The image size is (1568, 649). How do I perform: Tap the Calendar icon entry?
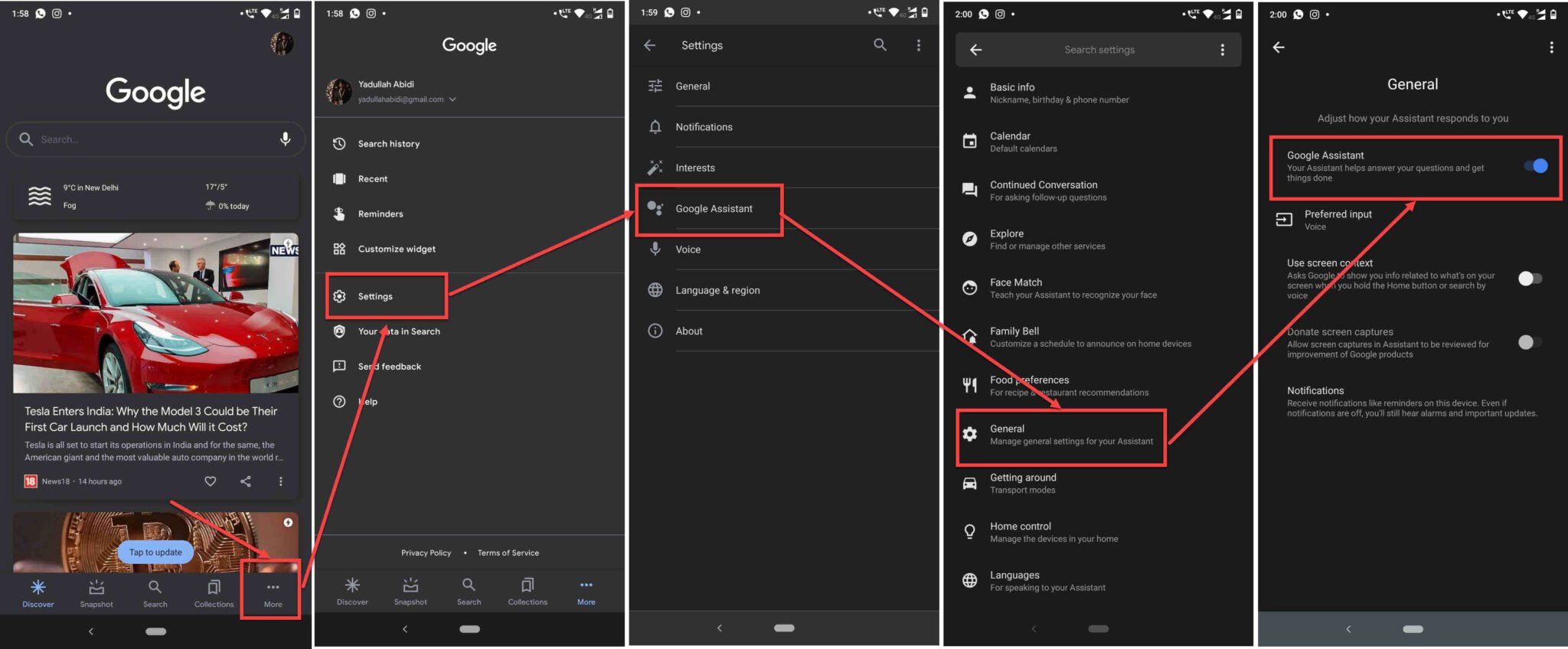tap(969, 142)
